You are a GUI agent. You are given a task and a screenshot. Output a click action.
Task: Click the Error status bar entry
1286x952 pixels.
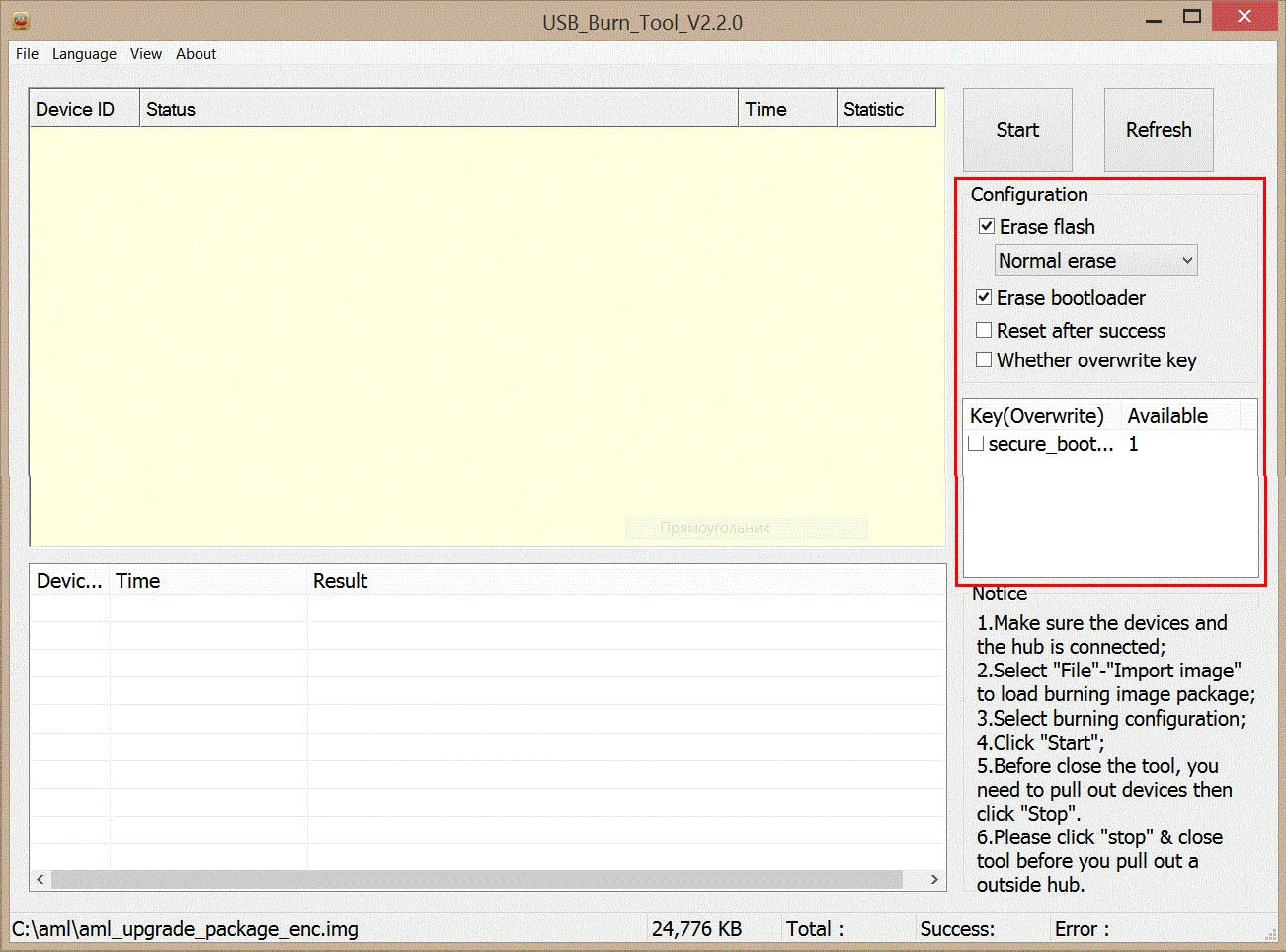pos(1082,929)
